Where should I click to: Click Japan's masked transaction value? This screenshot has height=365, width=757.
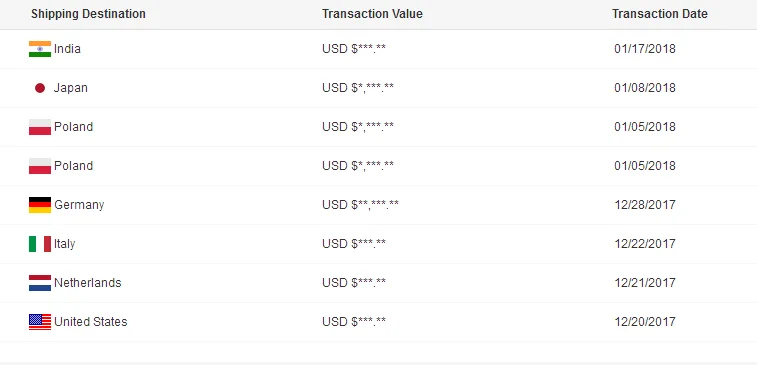coord(358,88)
